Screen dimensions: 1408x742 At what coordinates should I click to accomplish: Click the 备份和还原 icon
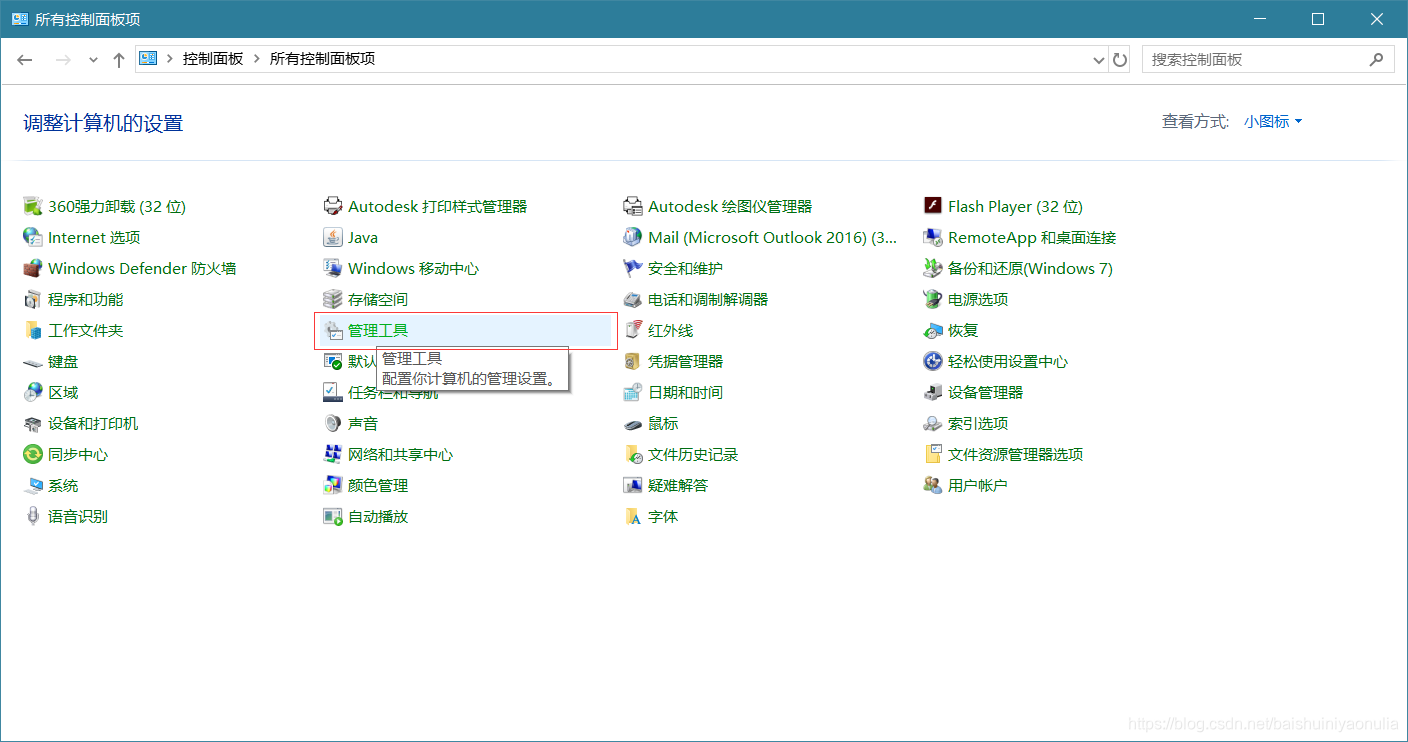point(933,268)
